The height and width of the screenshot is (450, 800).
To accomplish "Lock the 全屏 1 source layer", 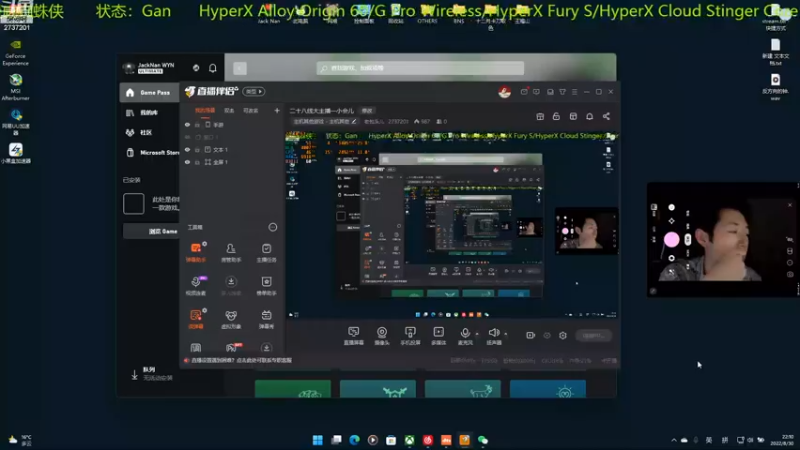I will click(x=197, y=162).
